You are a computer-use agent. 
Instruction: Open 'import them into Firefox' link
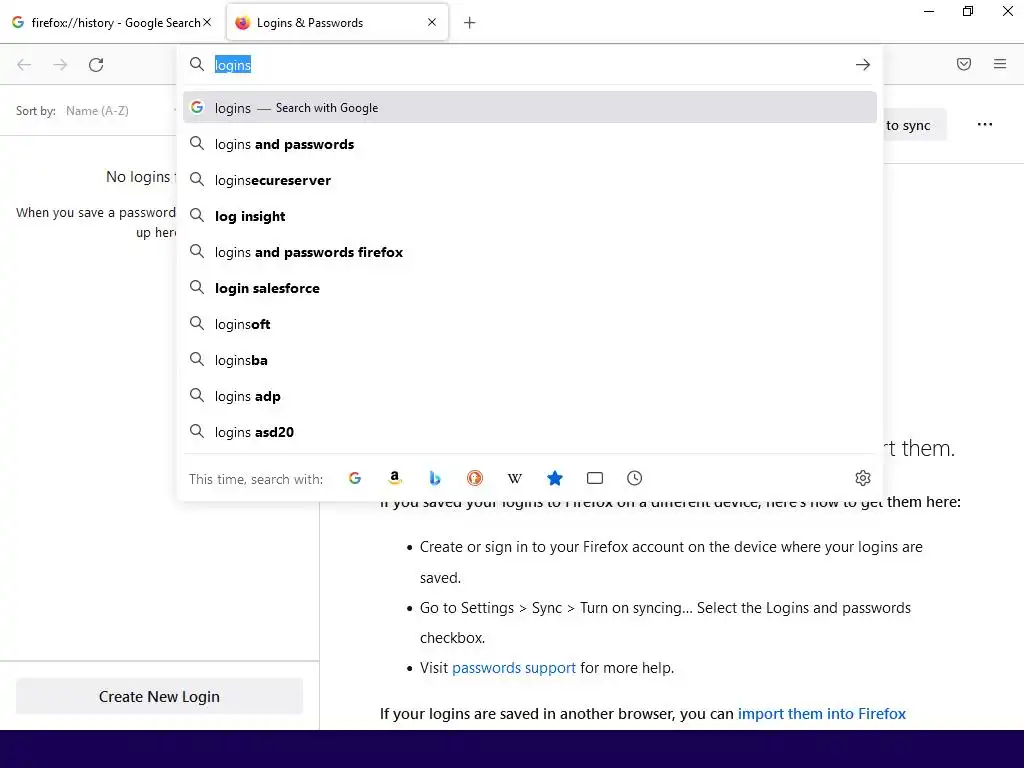[822, 714]
